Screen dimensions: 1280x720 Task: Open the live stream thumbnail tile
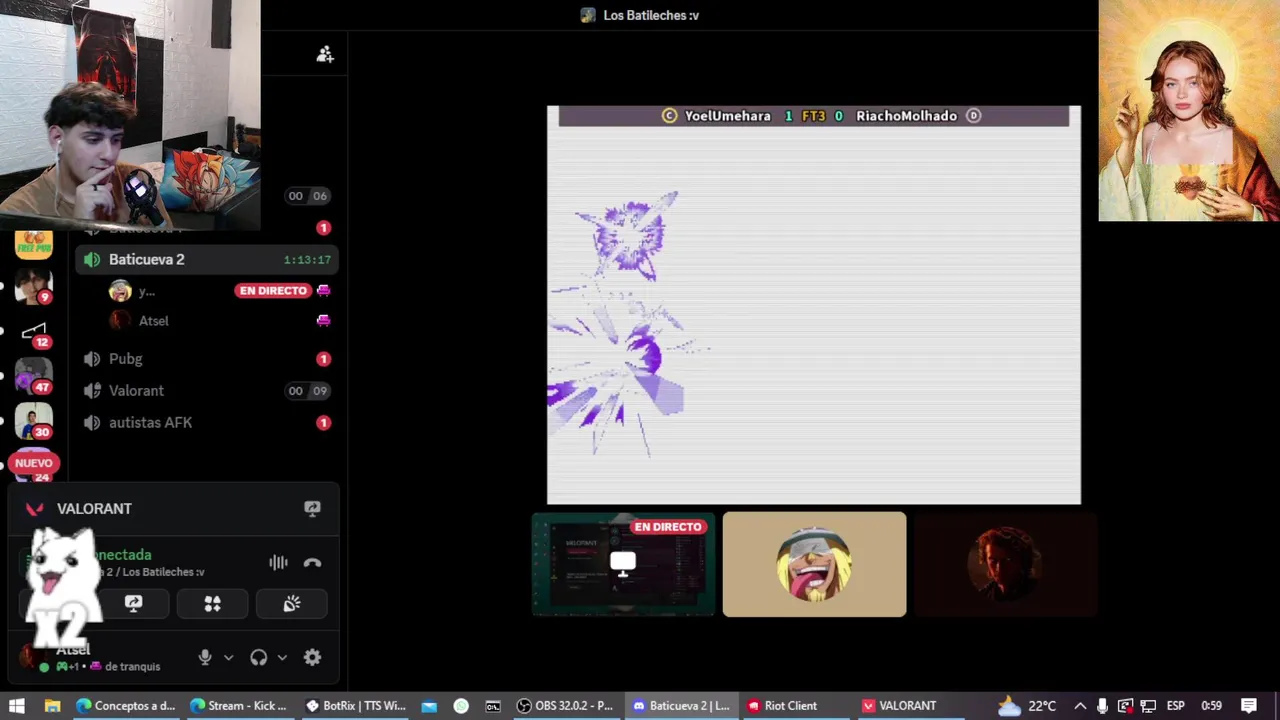[623, 564]
